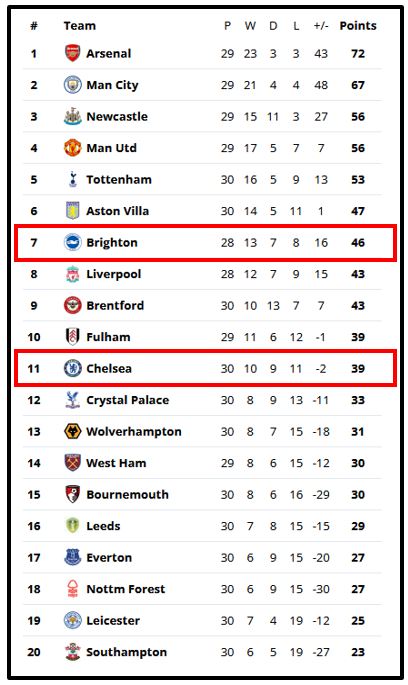Sort table by Points column header
The width and height of the screenshot is (408, 685).
coord(358,26)
